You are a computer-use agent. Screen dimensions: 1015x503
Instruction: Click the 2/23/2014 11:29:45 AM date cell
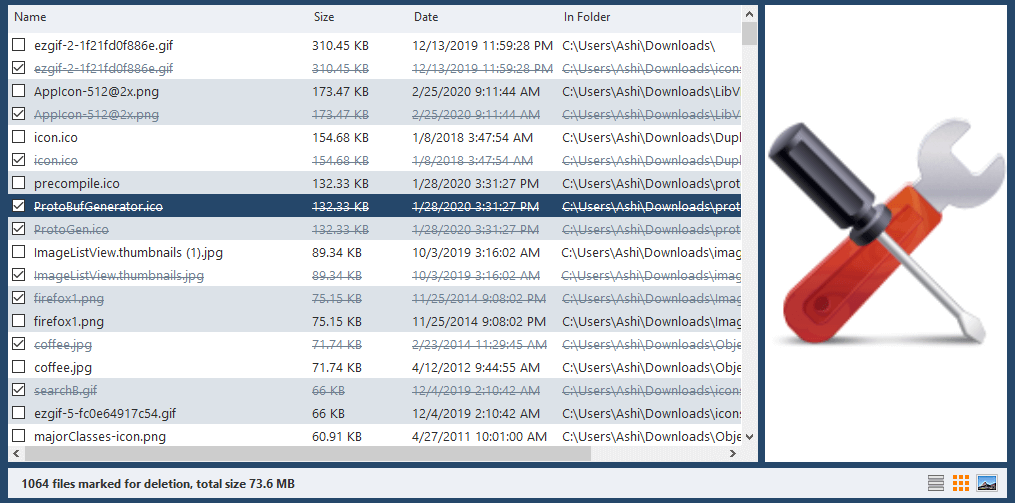pyautogui.click(x=479, y=344)
